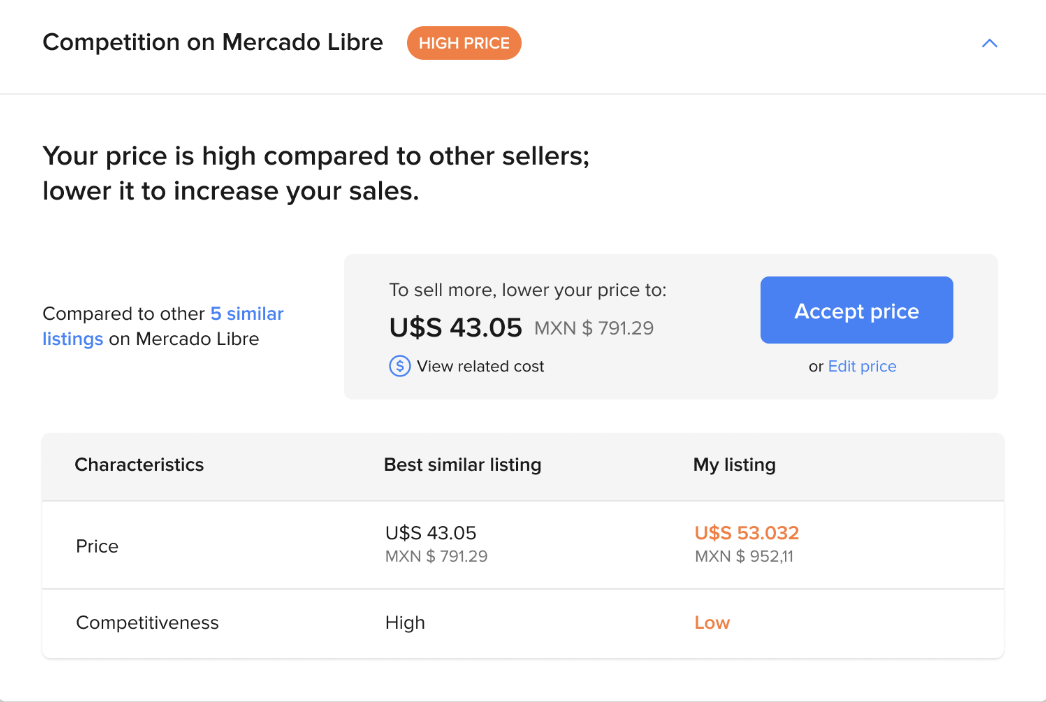
Task: Click the orange U$S 53.032 listing price
Action: point(746,533)
